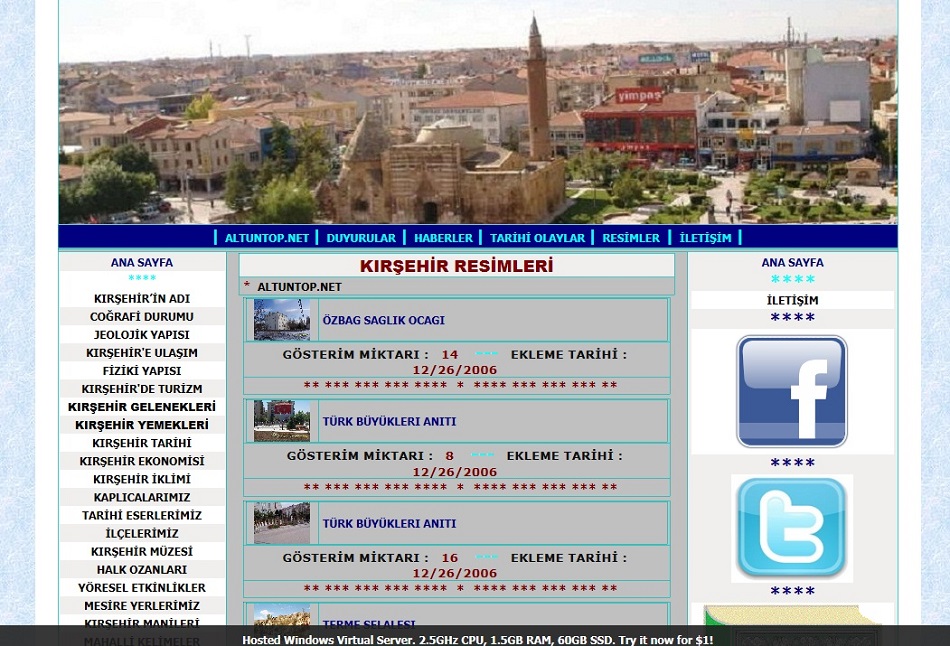Click the KIRŞEHİR RESİMLERİ heading

456,265
